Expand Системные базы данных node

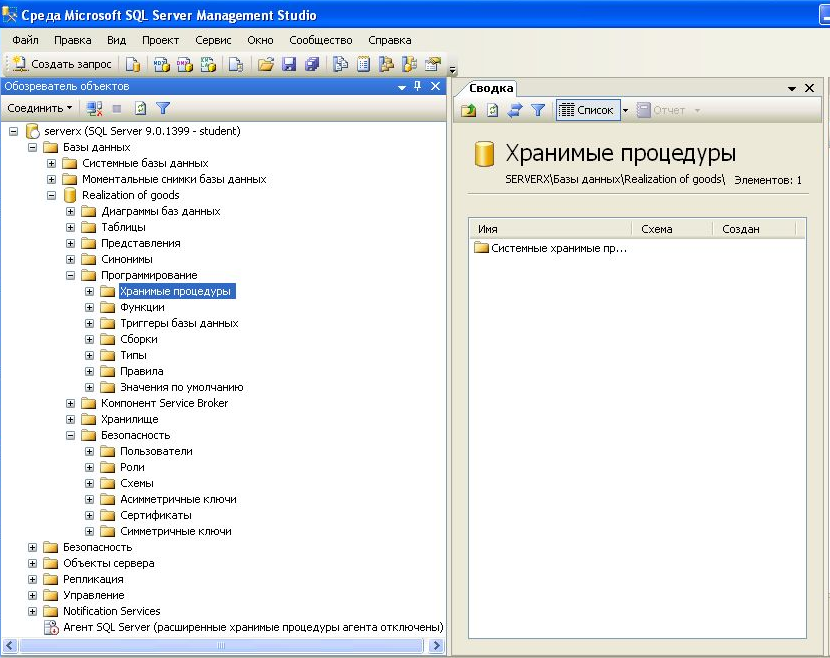coord(51,163)
